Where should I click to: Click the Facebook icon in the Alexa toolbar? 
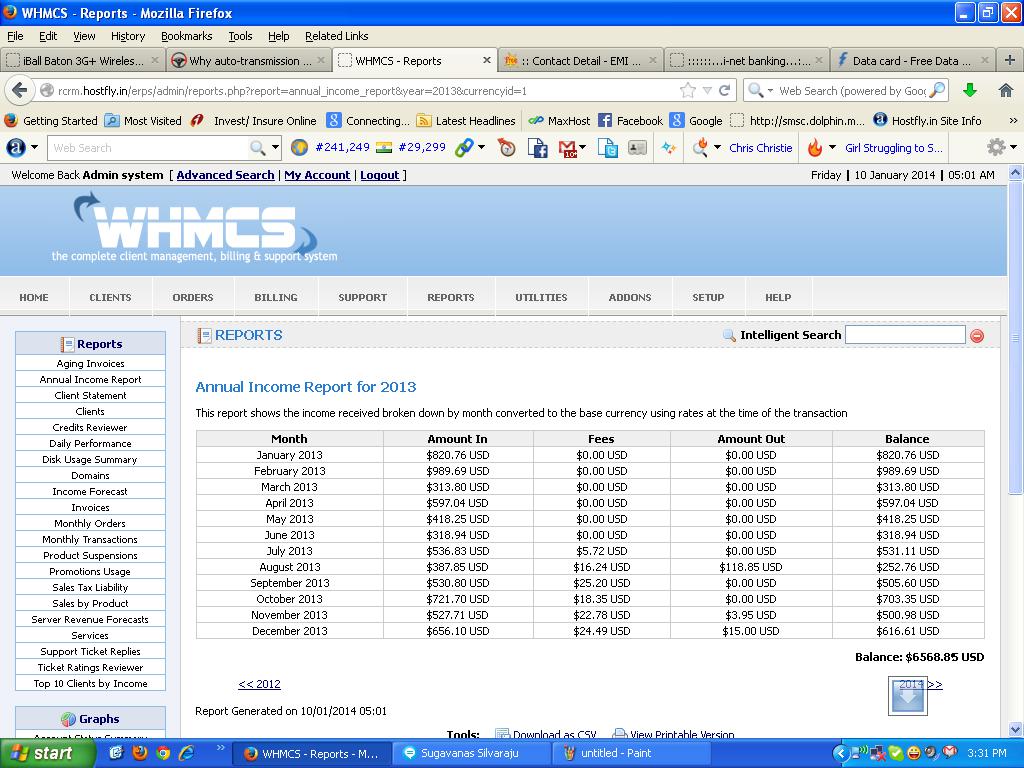(x=538, y=148)
